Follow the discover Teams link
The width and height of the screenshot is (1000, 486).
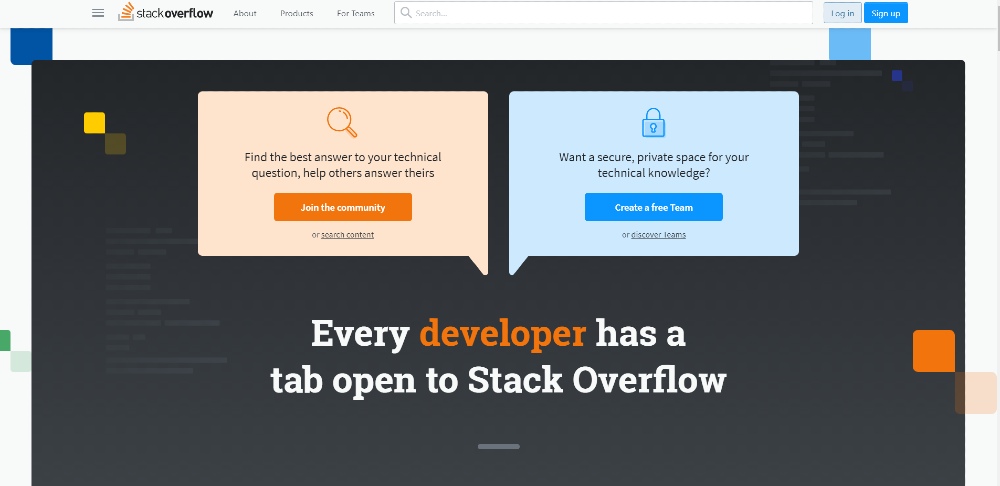[x=659, y=235]
